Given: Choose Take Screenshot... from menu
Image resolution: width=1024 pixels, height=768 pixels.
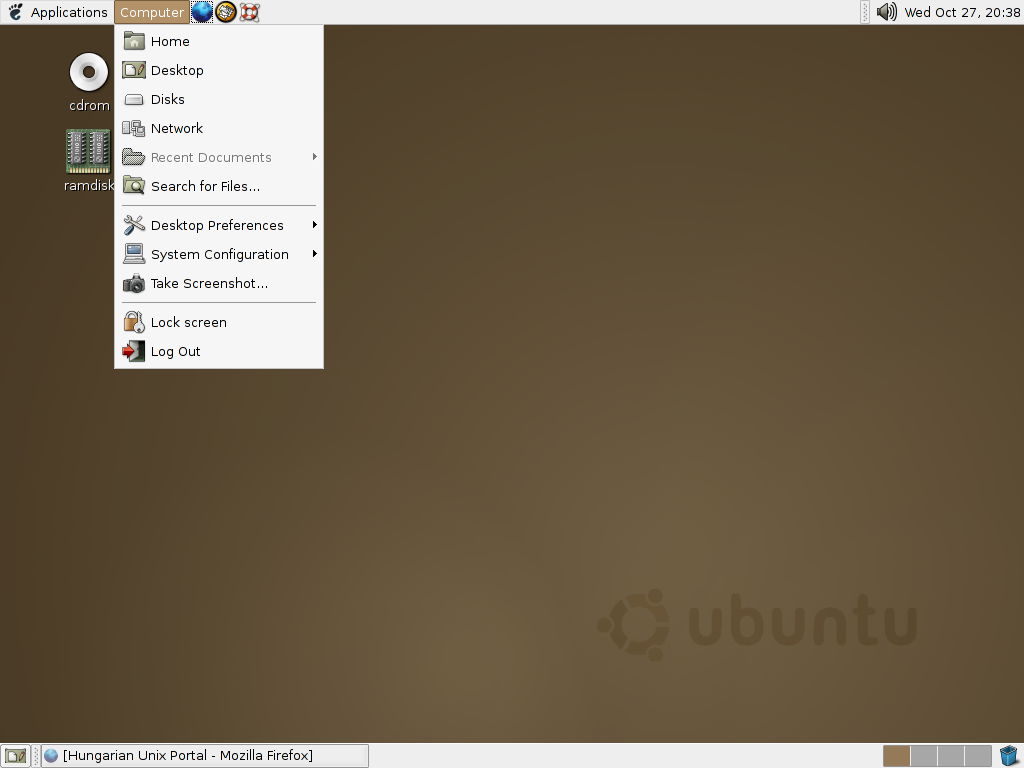Looking at the screenshot, I should 219,283.
